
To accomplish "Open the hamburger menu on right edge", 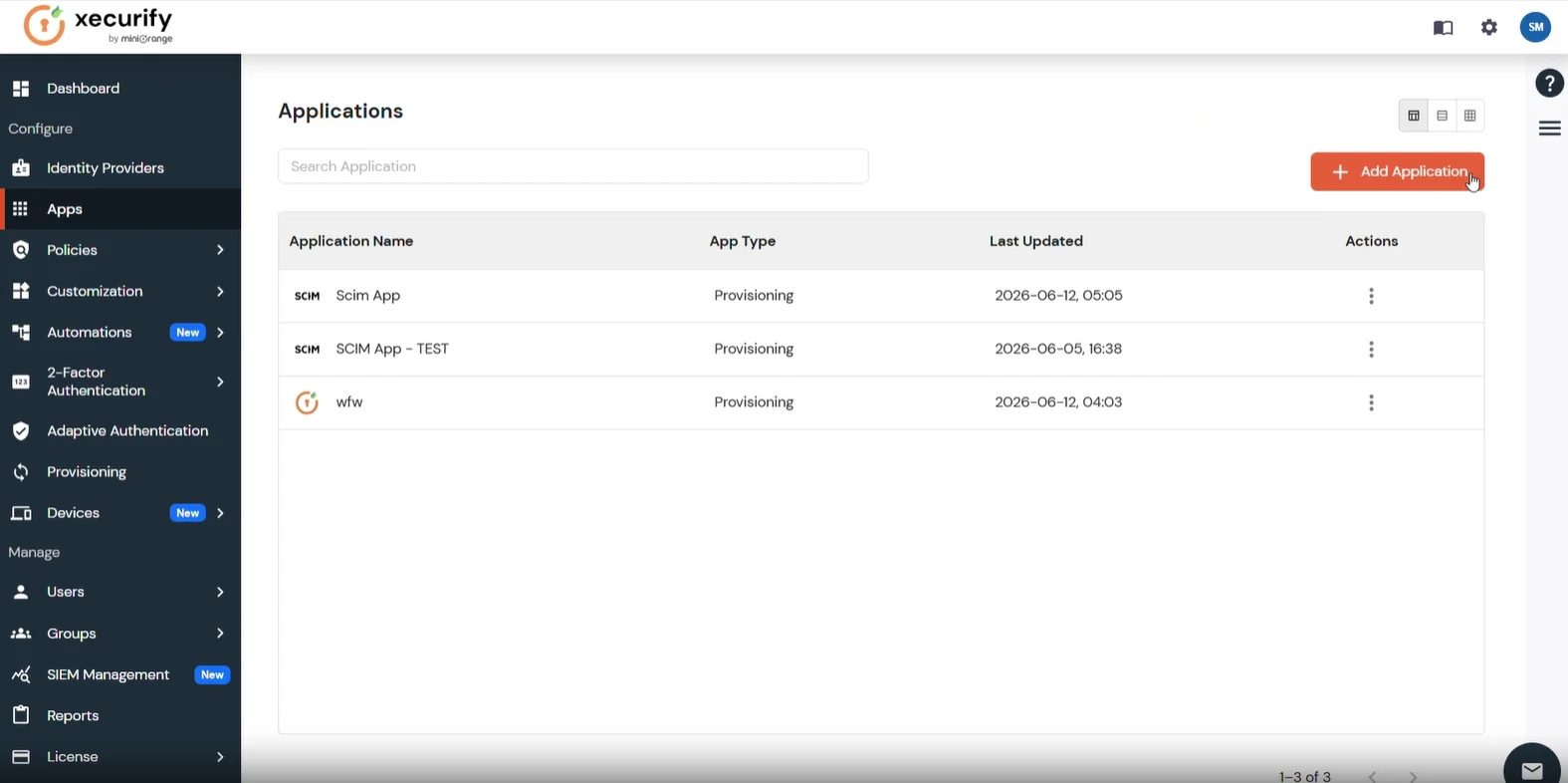I will (1549, 128).
